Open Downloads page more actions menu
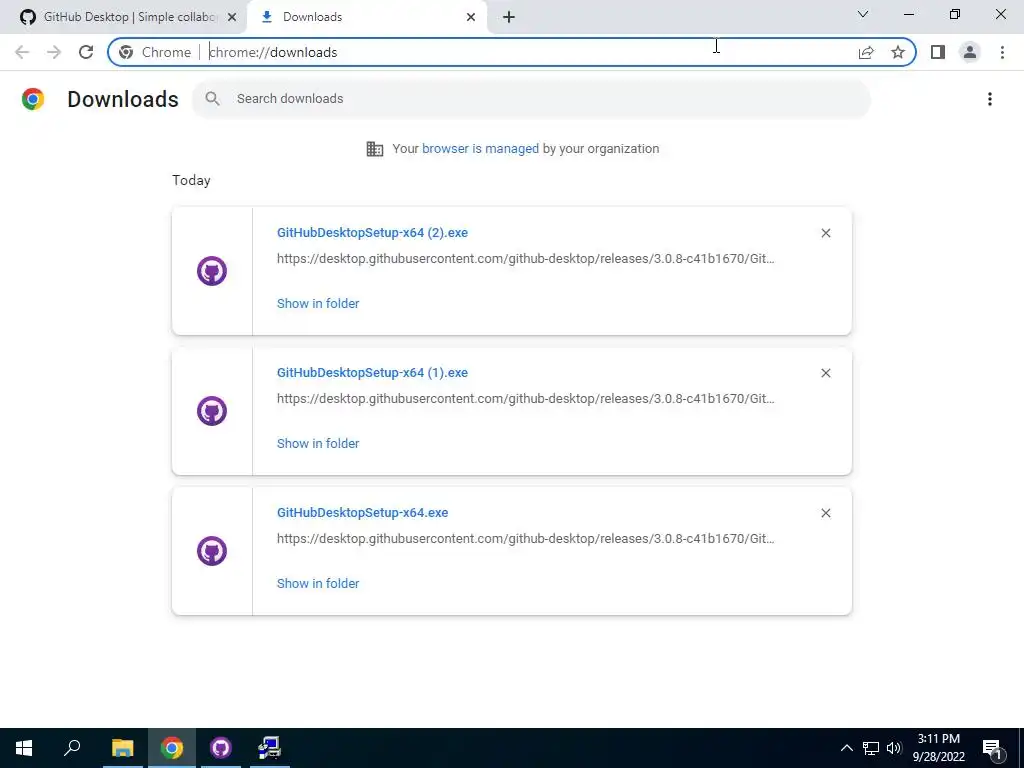1024x768 pixels. pyautogui.click(x=990, y=99)
